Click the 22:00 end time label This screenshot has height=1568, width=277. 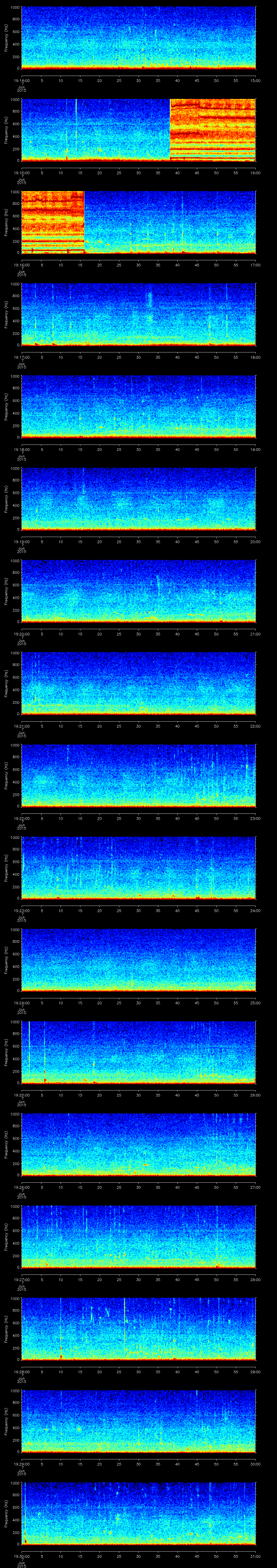255,726
